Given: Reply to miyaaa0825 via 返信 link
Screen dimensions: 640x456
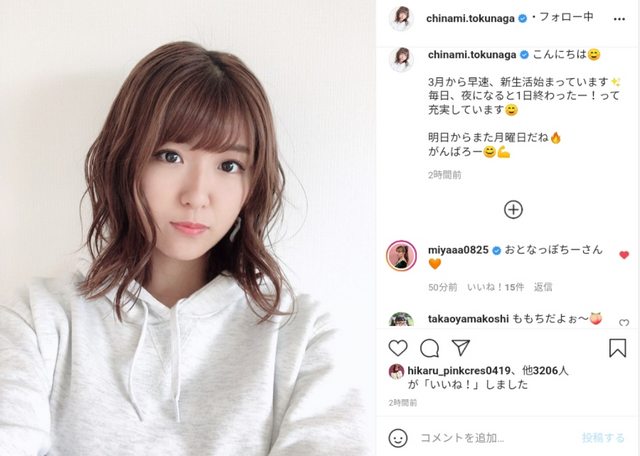Looking at the screenshot, I should (543, 287).
